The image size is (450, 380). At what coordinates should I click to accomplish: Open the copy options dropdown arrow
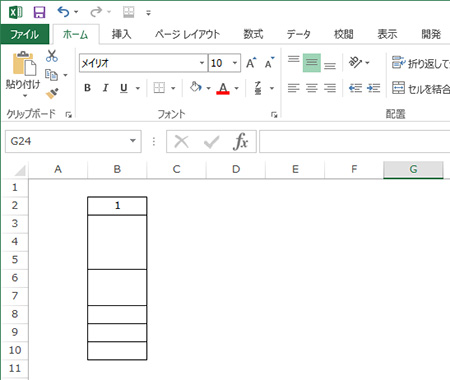pos(65,75)
